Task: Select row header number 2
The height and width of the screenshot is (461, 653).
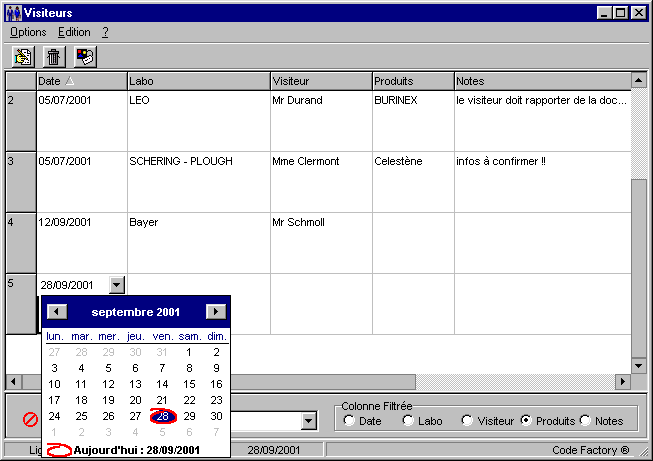Action: pyautogui.click(x=21, y=121)
